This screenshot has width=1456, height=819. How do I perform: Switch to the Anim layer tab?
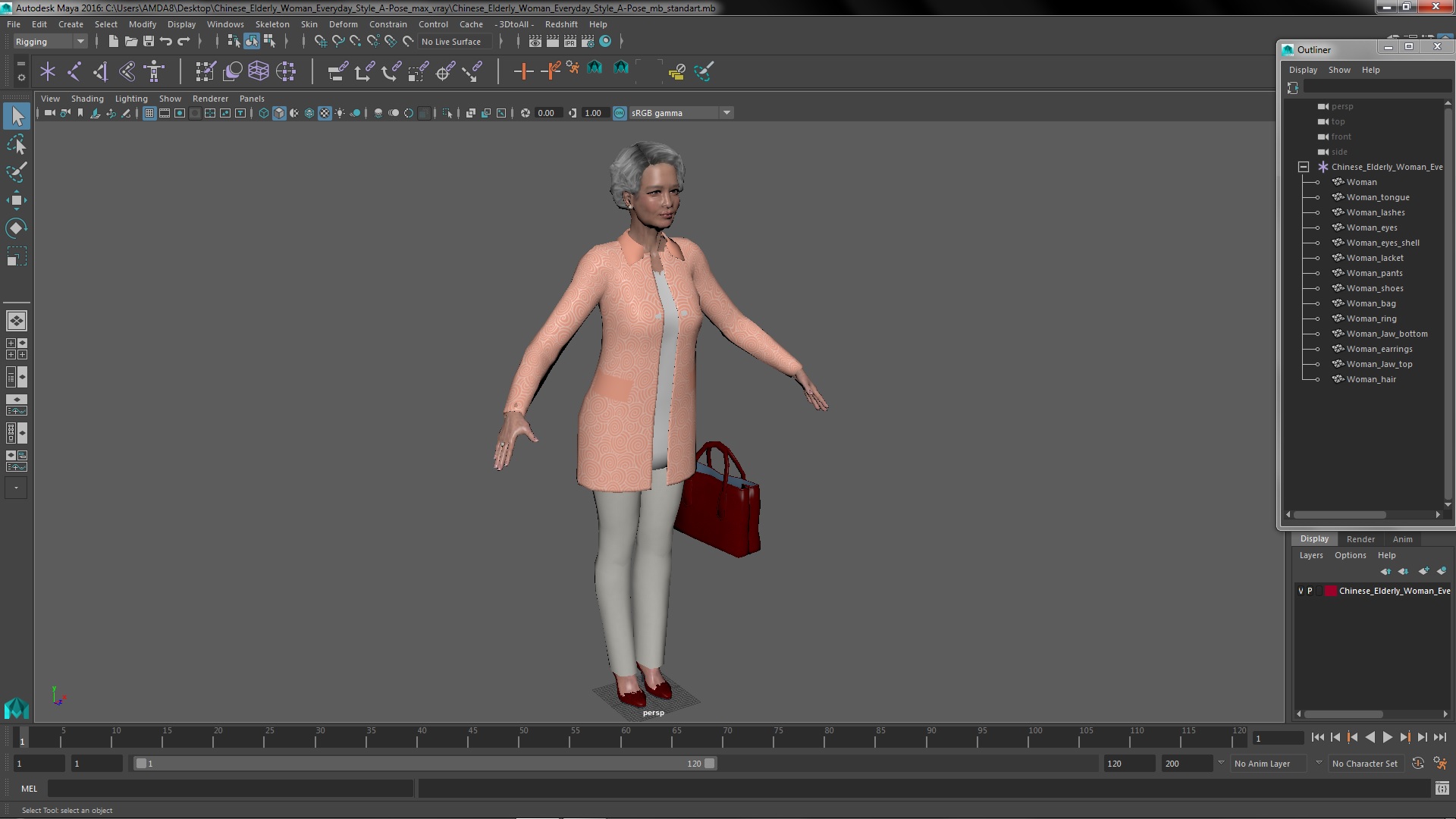tap(1402, 539)
